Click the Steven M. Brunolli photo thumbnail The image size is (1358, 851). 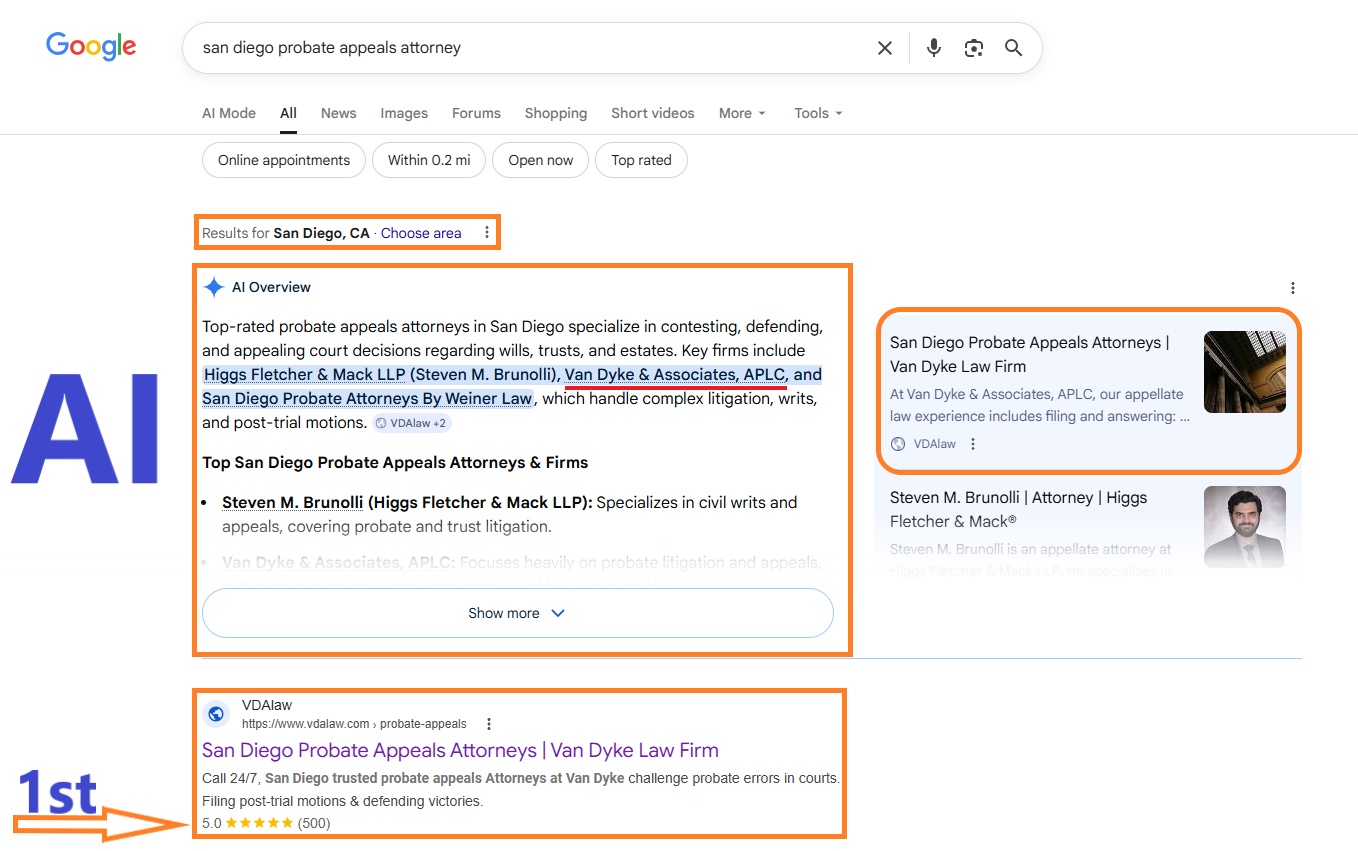pyautogui.click(x=1244, y=526)
